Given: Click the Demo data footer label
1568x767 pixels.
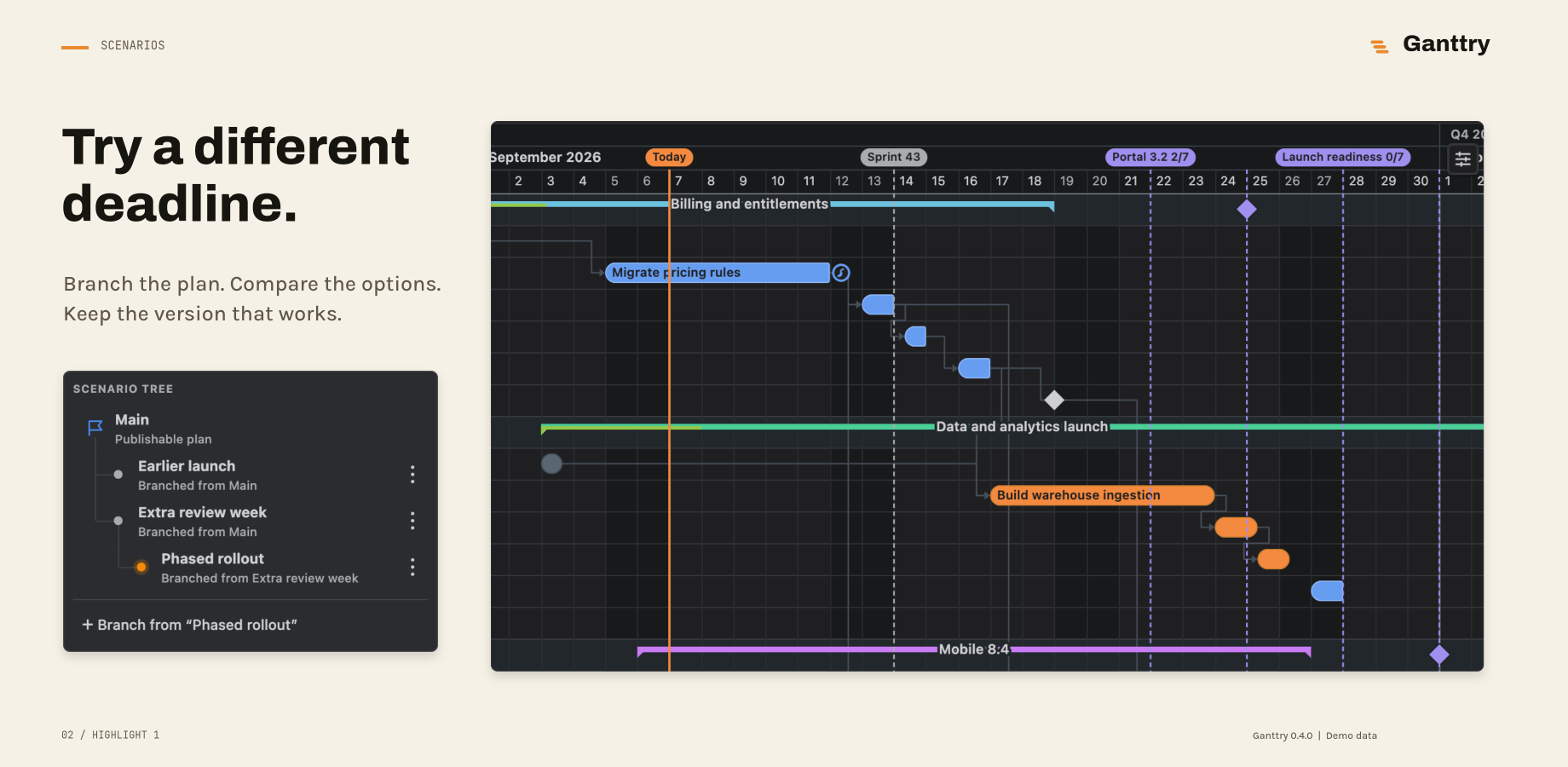Looking at the screenshot, I should pos(1352,735).
